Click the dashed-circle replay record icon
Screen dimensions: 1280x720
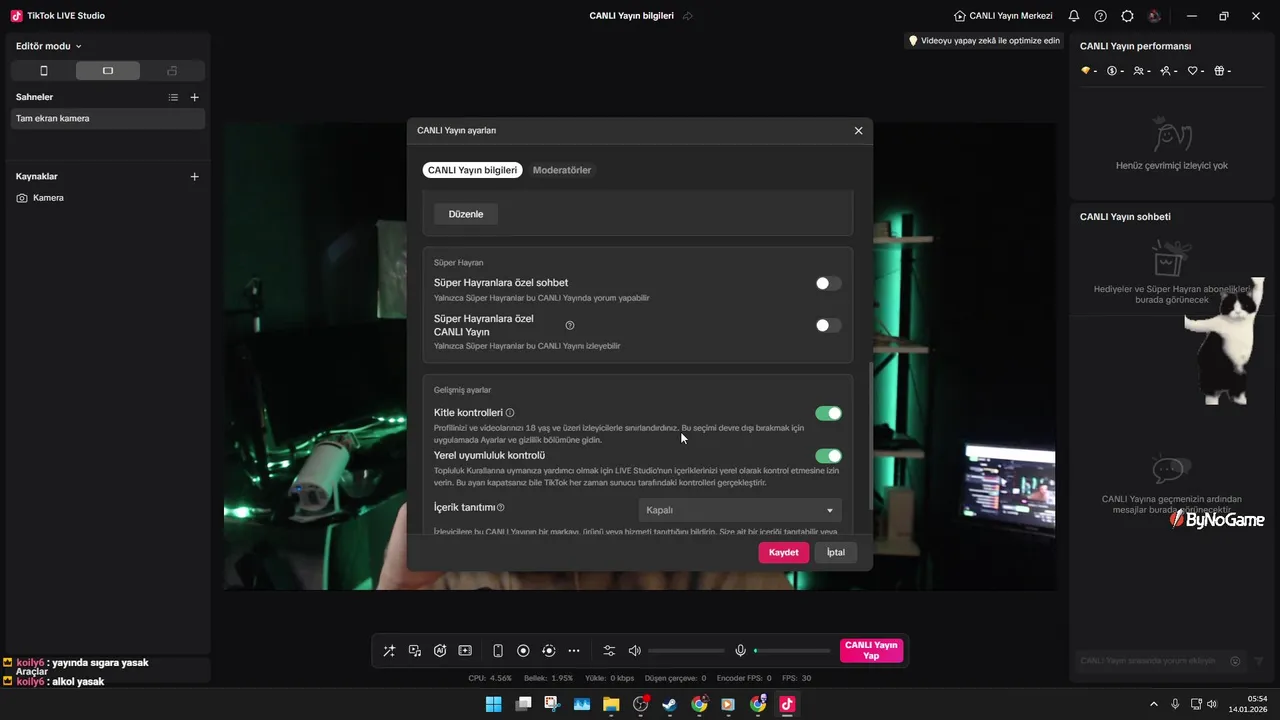pos(548,651)
